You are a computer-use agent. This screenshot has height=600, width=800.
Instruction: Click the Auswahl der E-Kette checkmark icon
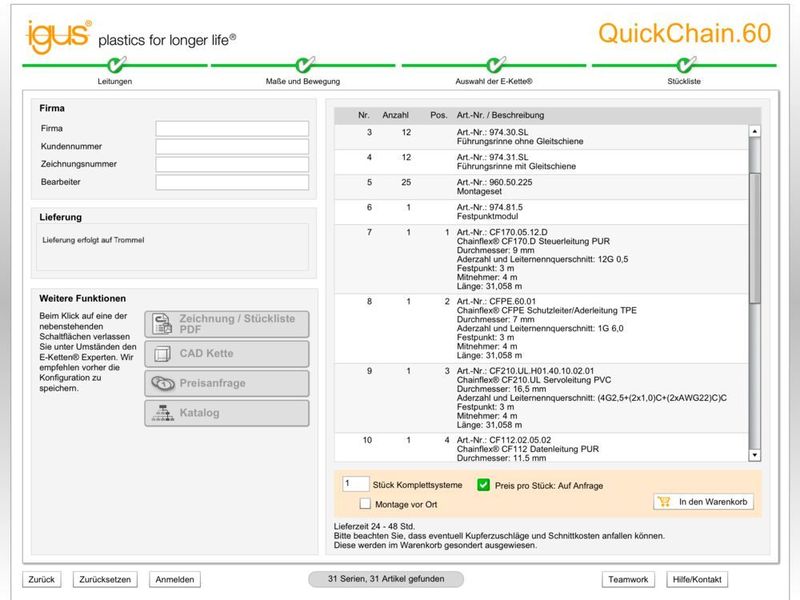pos(495,64)
